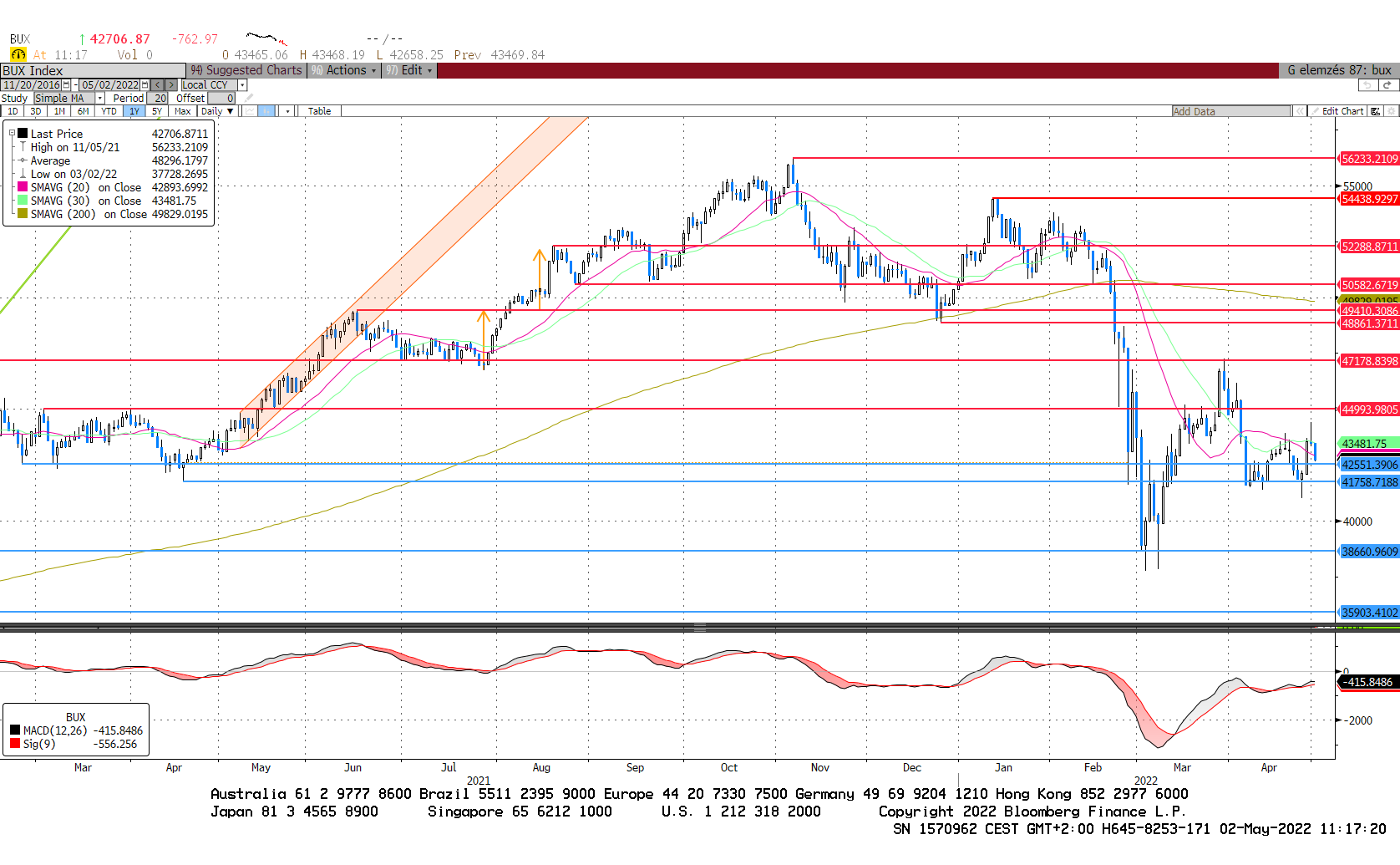This screenshot has width=1400, height=865.
Task: Open Suggested Charts menu
Action: coord(246,70)
